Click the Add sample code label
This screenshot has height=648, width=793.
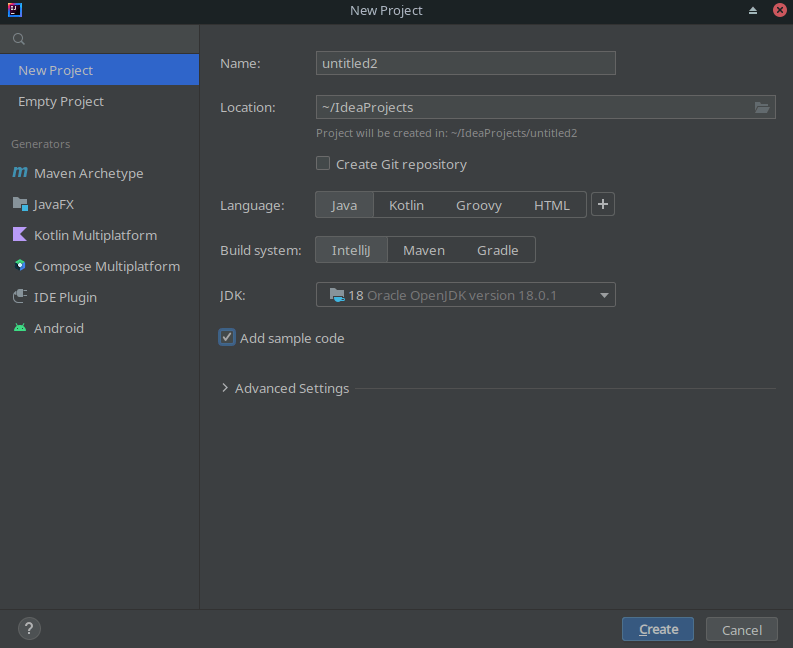[x=292, y=338]
